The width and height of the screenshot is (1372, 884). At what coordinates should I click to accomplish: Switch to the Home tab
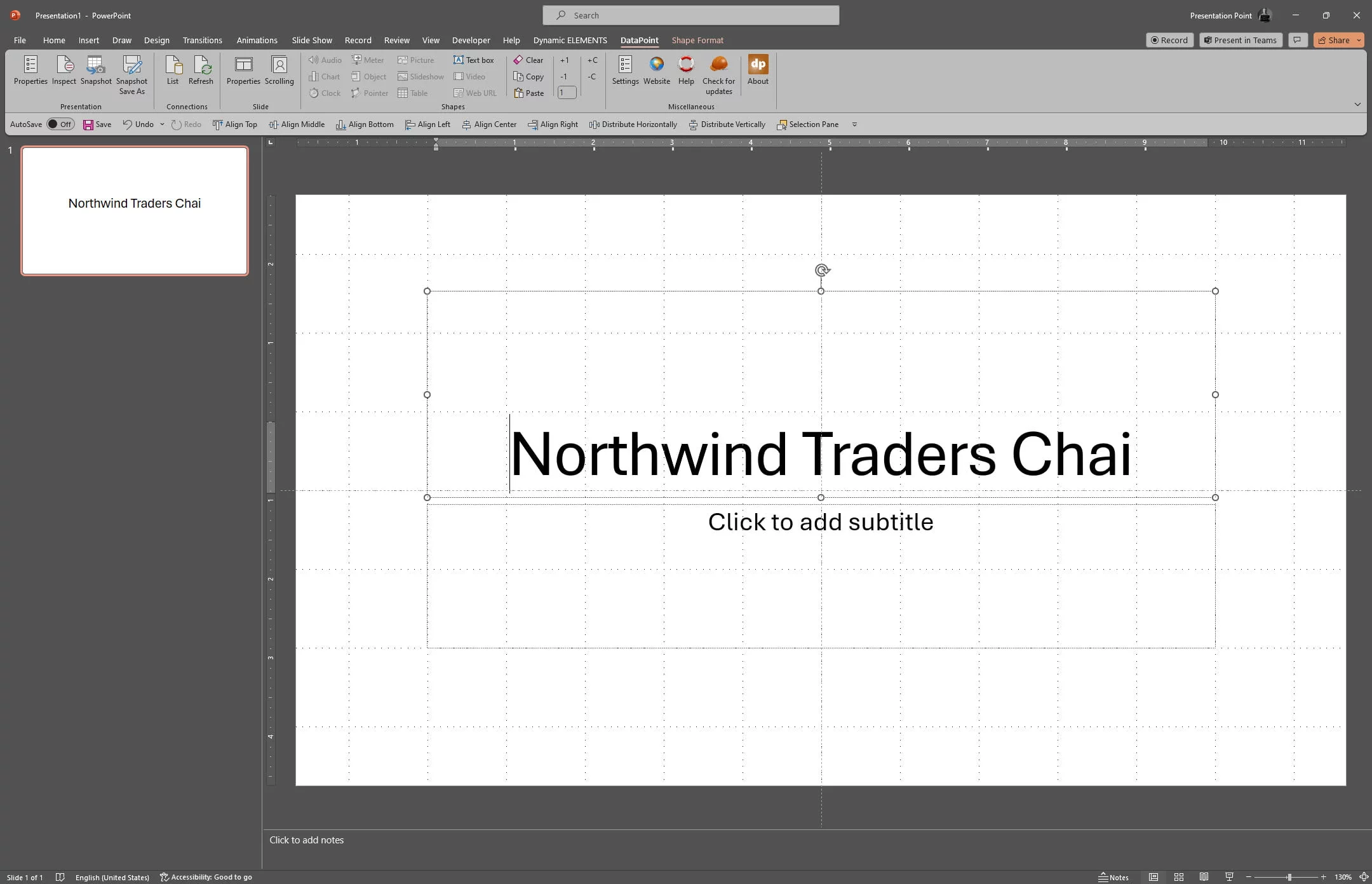click(54, 40)
